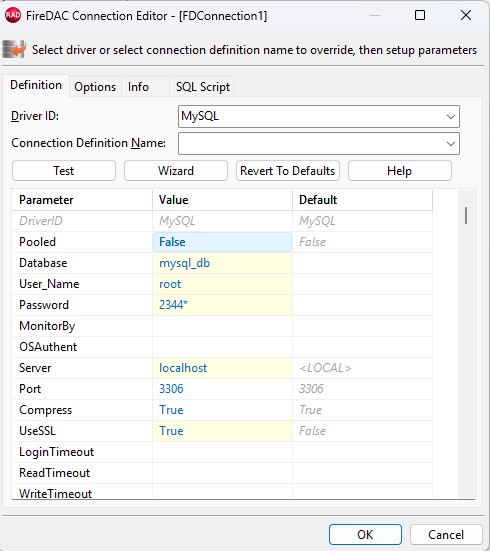490x551 pixels.
Task: Click the empty ReadTimeout value cell
Action: [x=222, y=473]
